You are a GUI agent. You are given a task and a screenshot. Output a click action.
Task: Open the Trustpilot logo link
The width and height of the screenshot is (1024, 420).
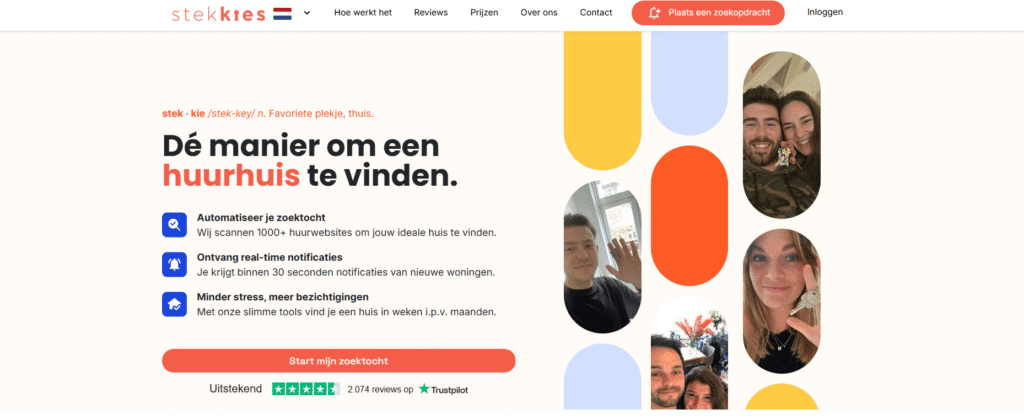tap(443, 389)
